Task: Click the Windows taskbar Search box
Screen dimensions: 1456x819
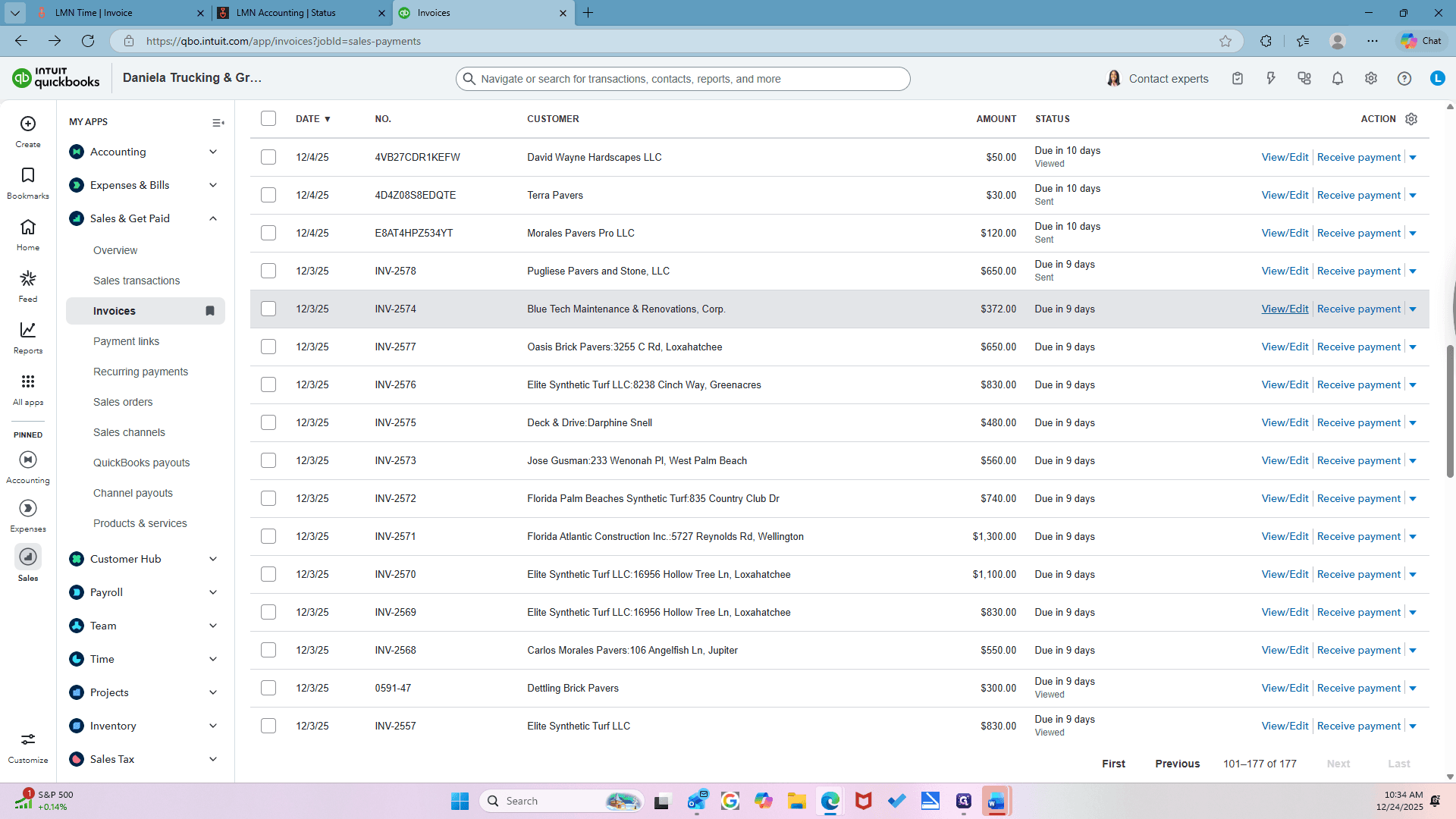Action: pos(561,801)
